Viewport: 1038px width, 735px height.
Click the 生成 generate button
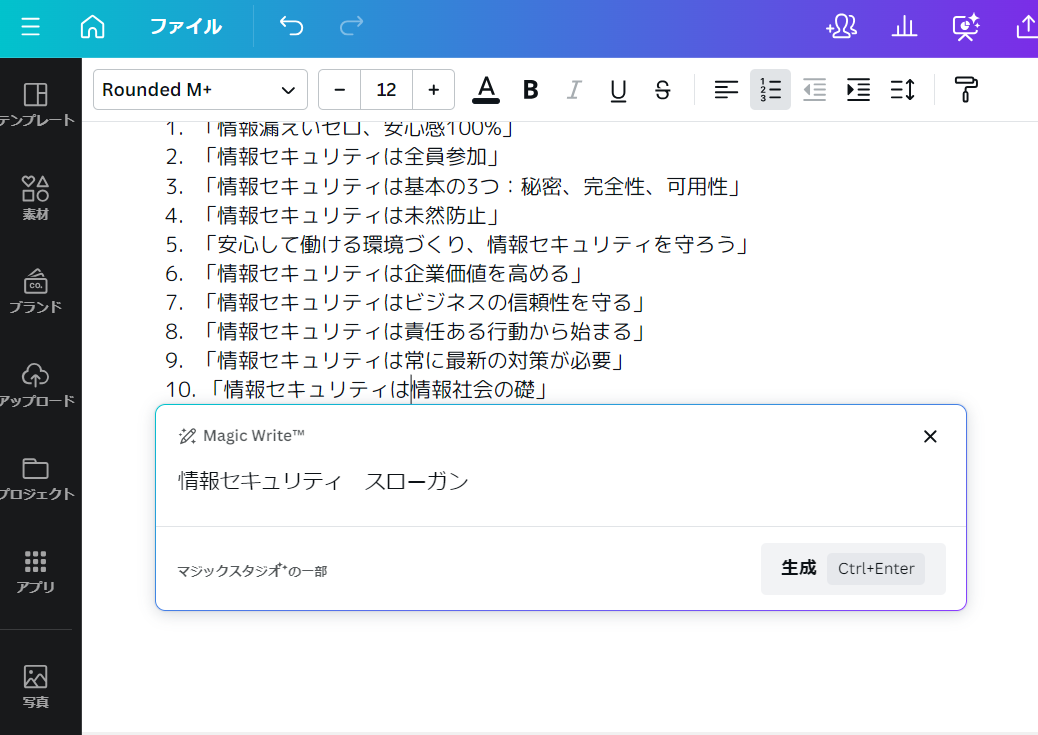(x=853, y=569)
